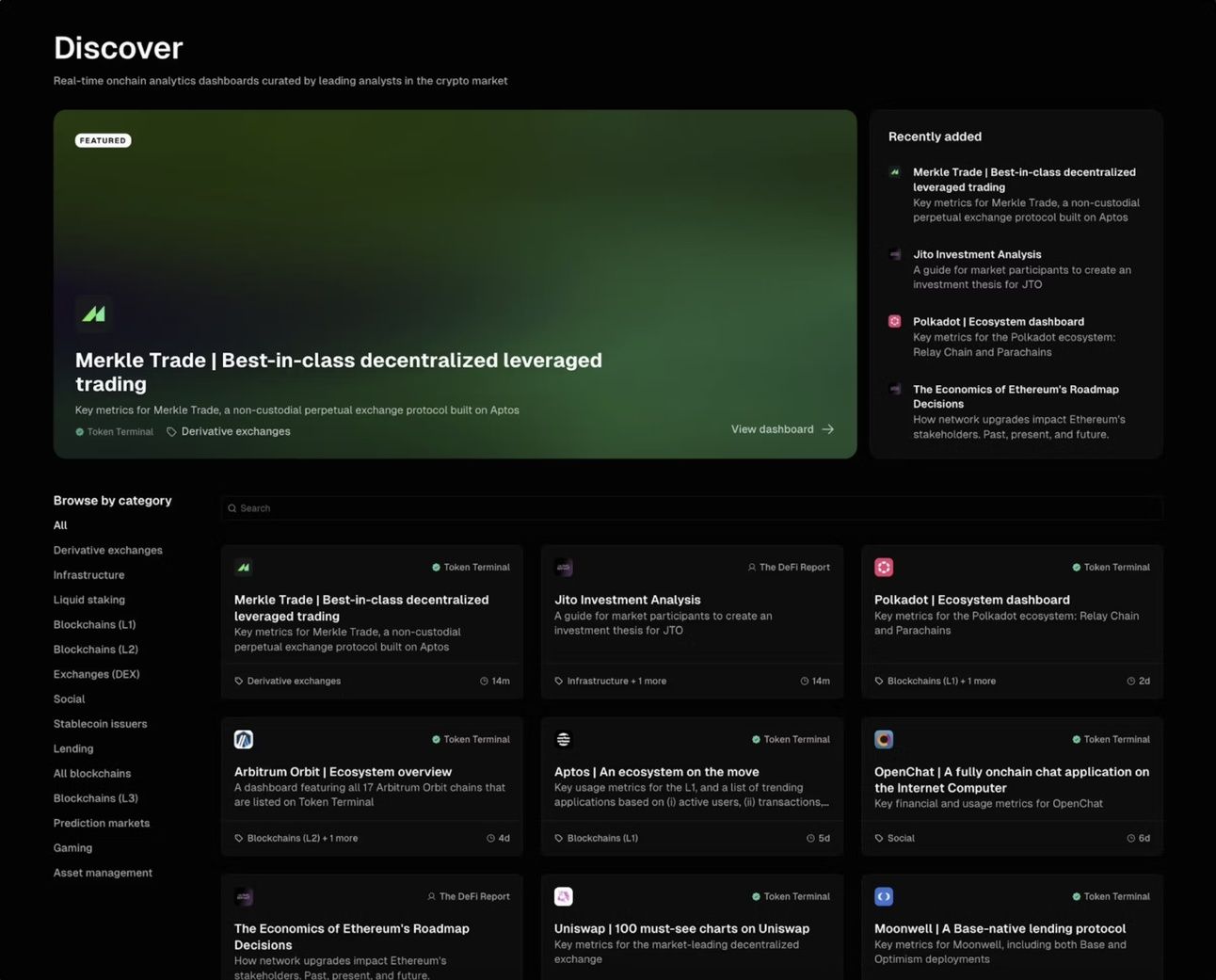Click the Jito Investment Analysis card icon

(x=564, y=568)
